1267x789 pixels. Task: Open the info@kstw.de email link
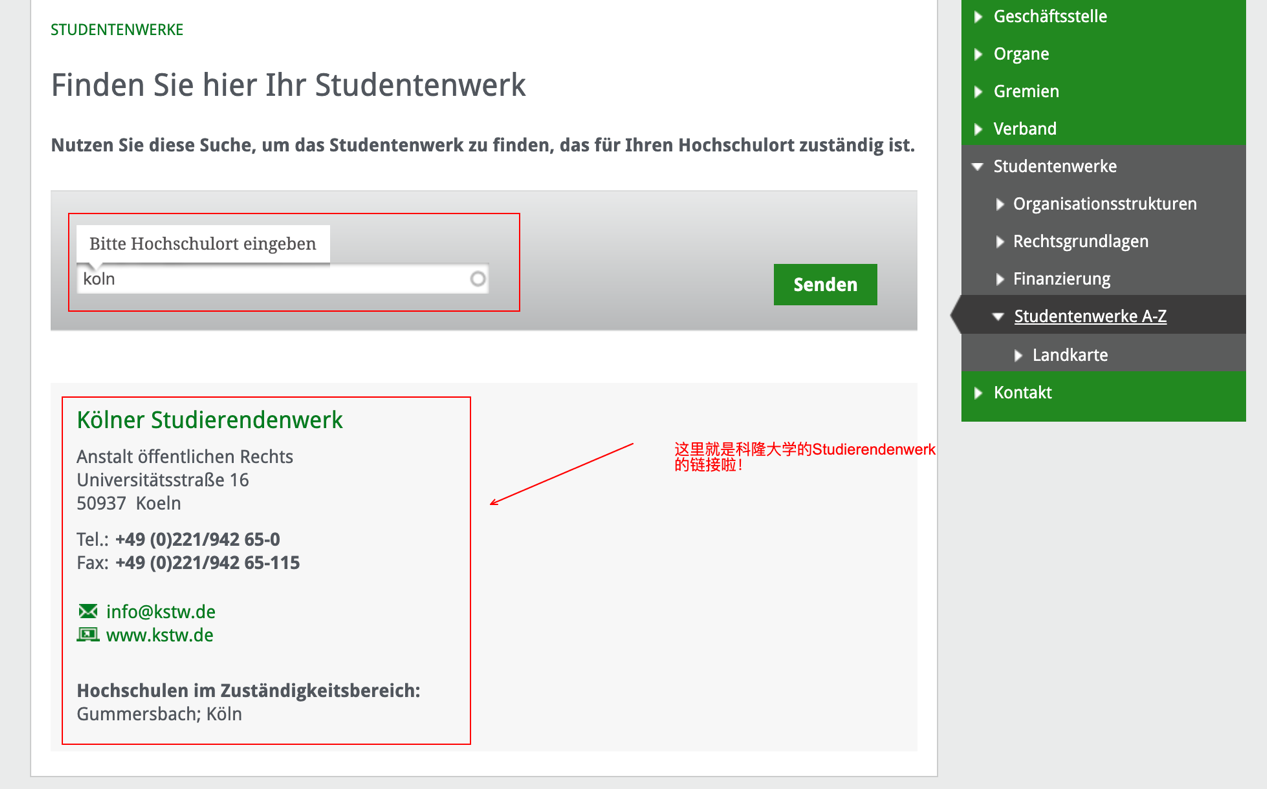[160, 612]
